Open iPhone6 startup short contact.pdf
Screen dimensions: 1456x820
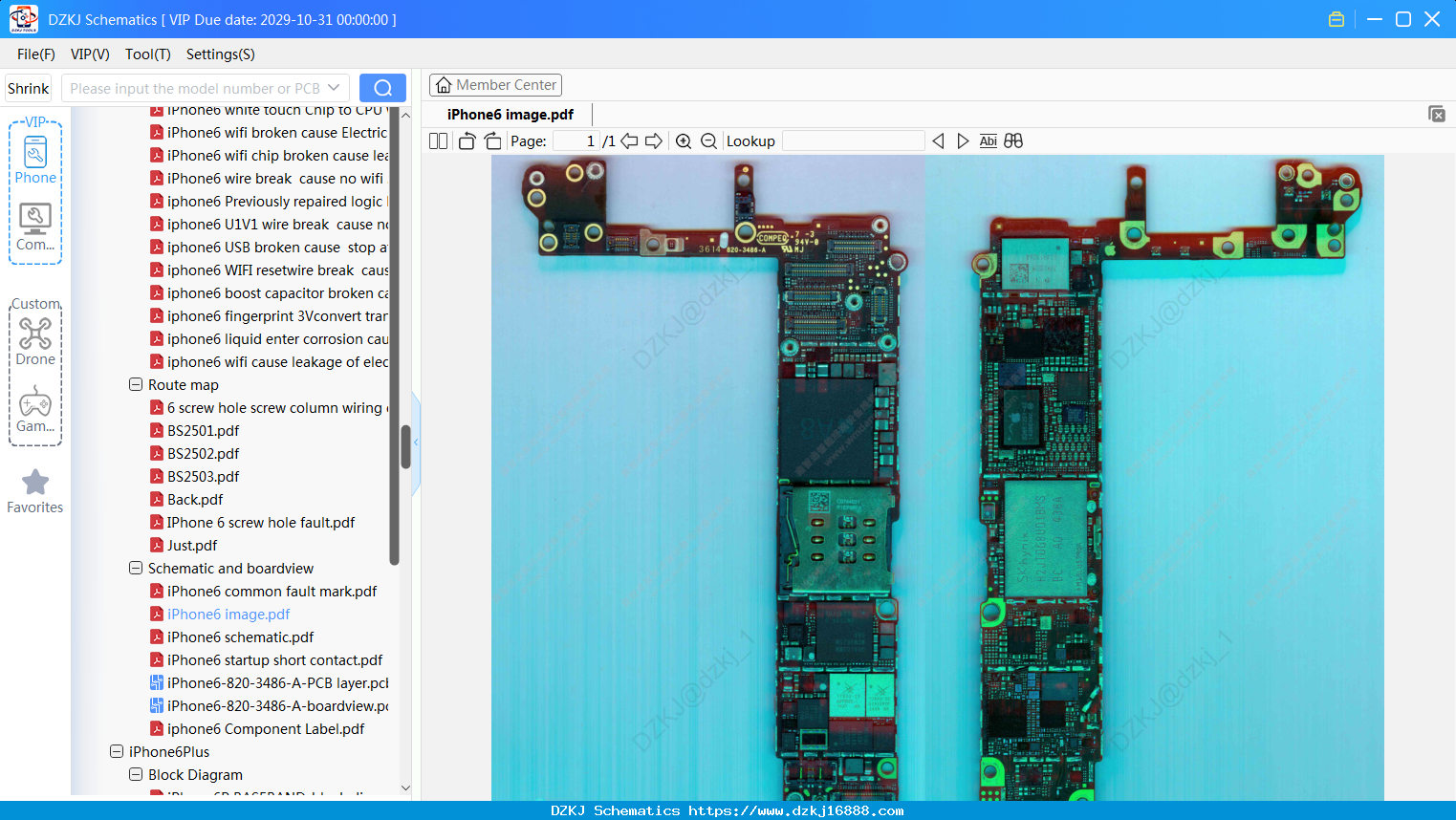tap(266, 660)
